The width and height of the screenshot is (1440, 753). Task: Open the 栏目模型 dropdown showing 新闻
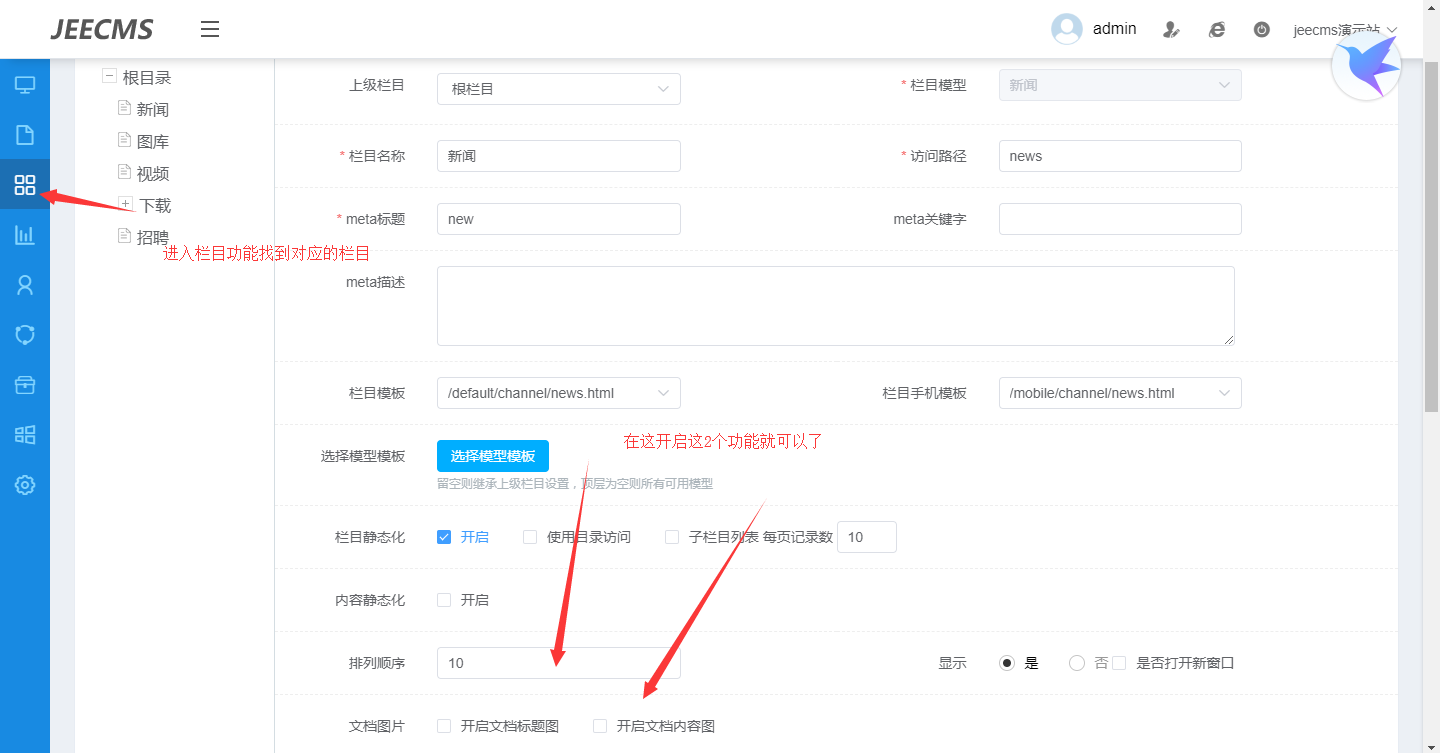[x=1120, y=85]
